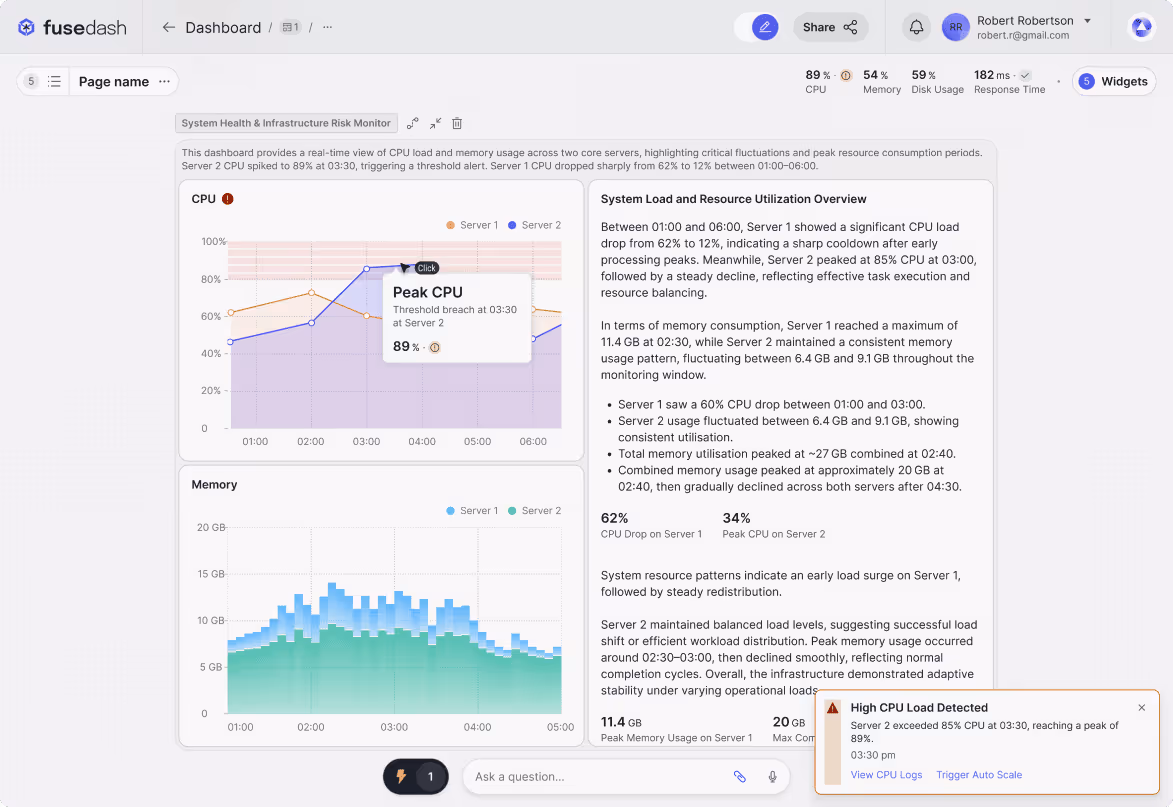Expand the breadcrumb ellipsis menu
Image resolution: width=1173 pixels, height=807 pixels.
coord(326,28)
